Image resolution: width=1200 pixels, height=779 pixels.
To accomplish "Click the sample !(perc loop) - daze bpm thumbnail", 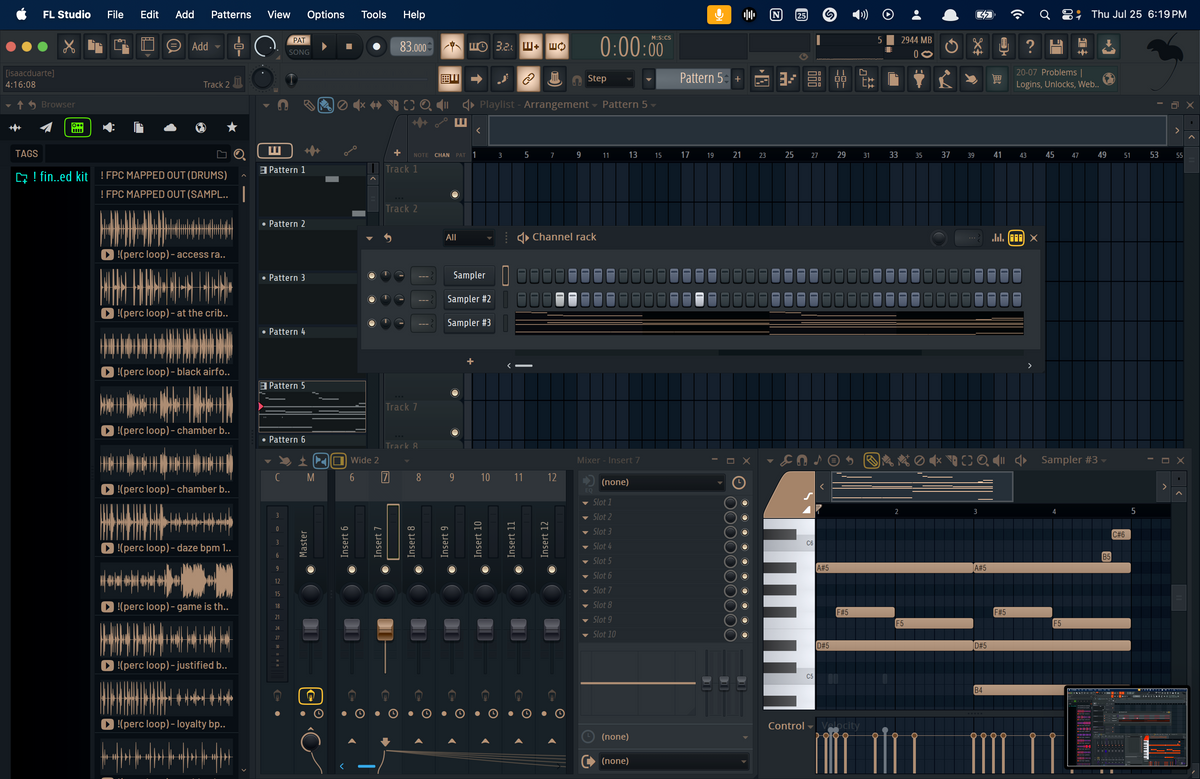I will tap(165, 522).
